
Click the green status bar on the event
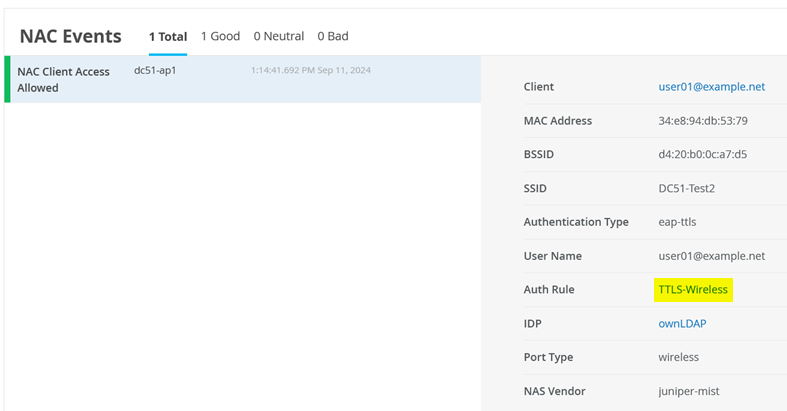[7, 79]
